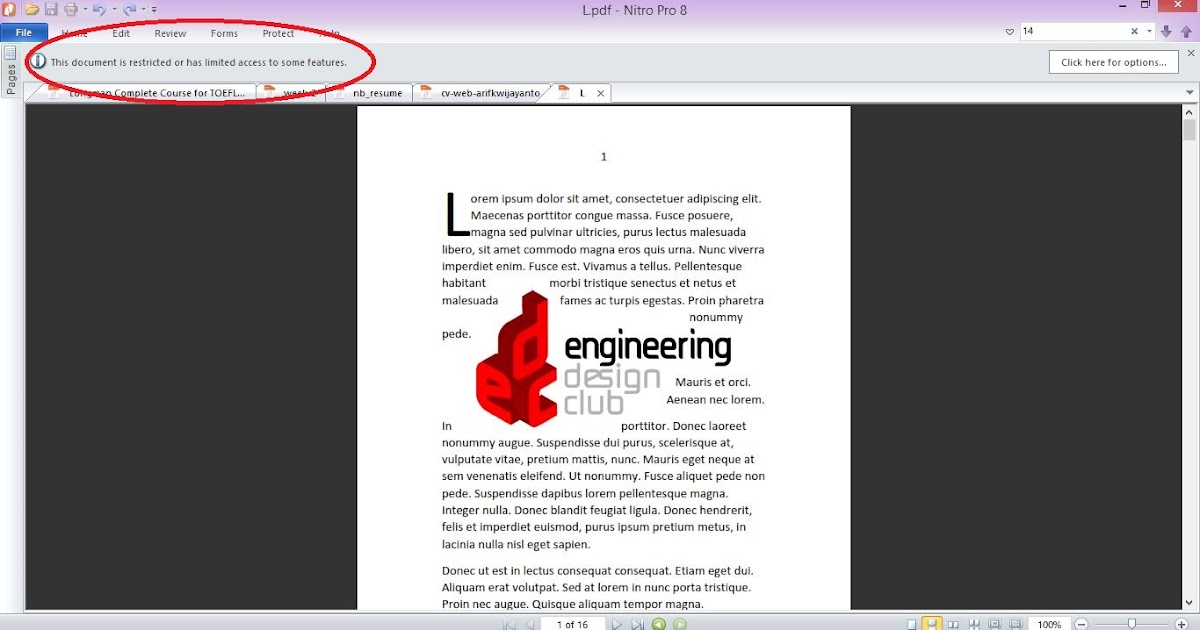Image resolution: width=1200 pixels, height=630 pixels.
Task: Find next result with the down arrow
Action: 1166,31
